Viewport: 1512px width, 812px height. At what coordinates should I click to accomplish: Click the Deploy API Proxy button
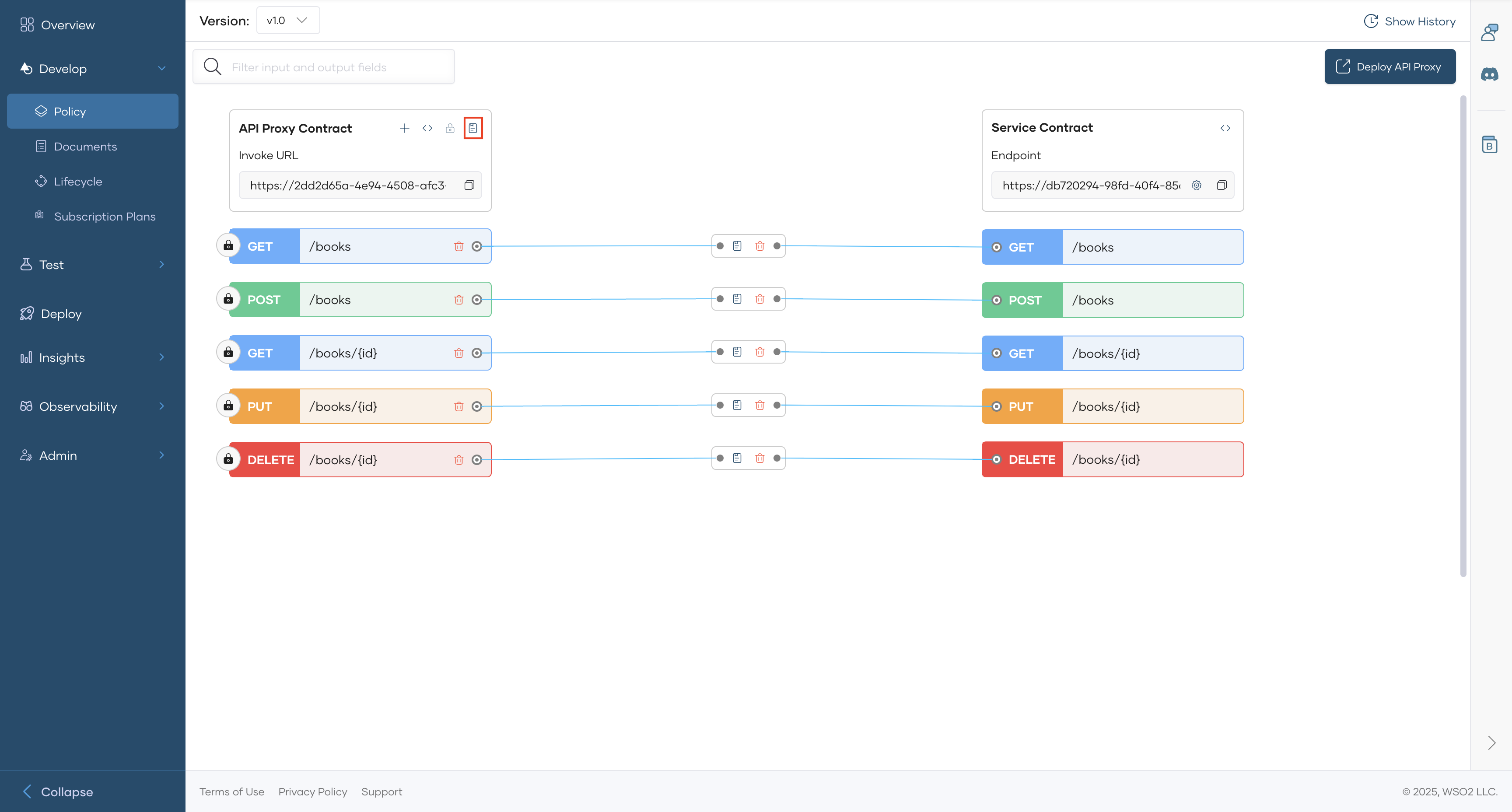point(1389,67)
